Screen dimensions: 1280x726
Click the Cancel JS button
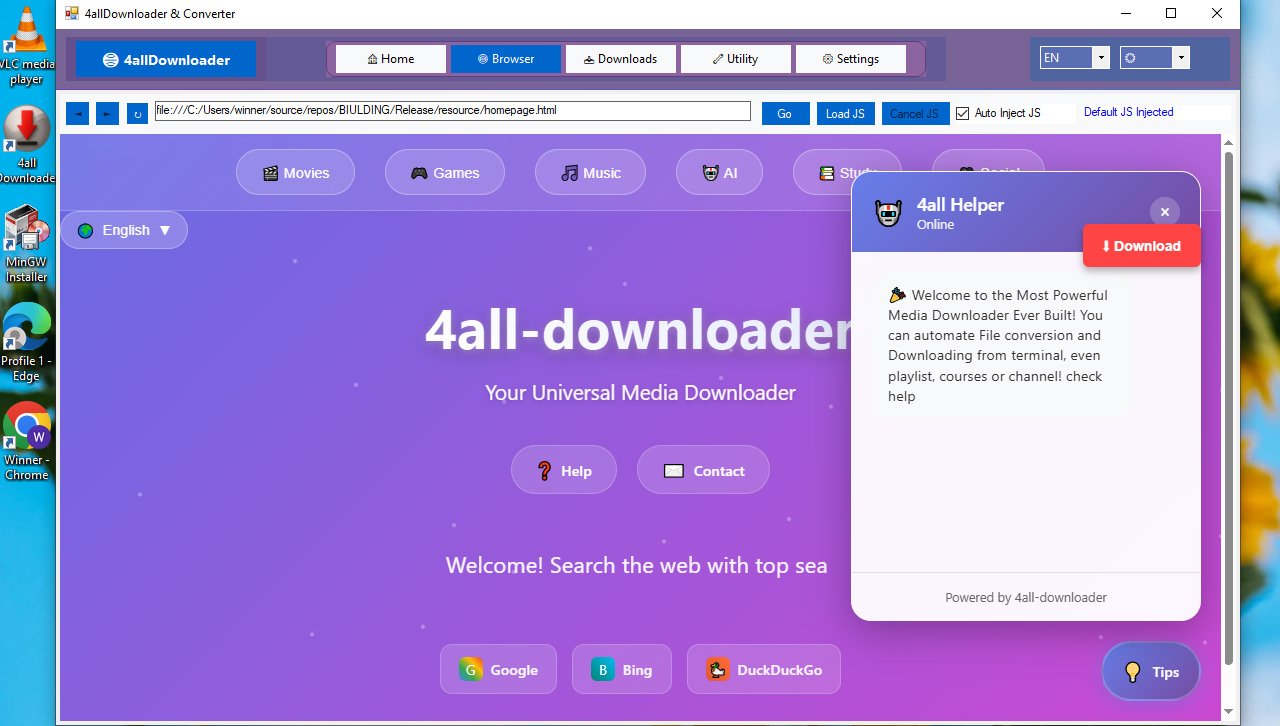pos(915,113)
